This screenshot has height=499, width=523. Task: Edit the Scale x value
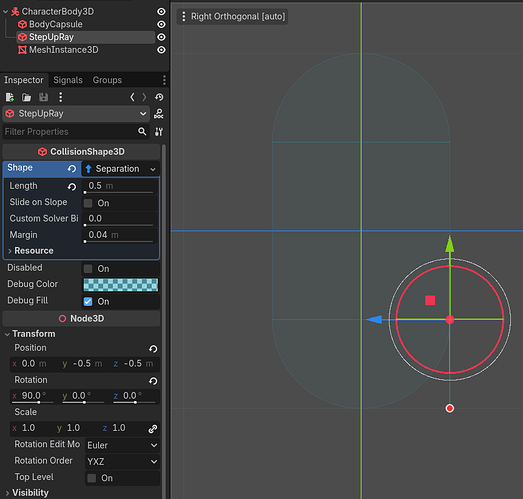(x=33, y=428)
